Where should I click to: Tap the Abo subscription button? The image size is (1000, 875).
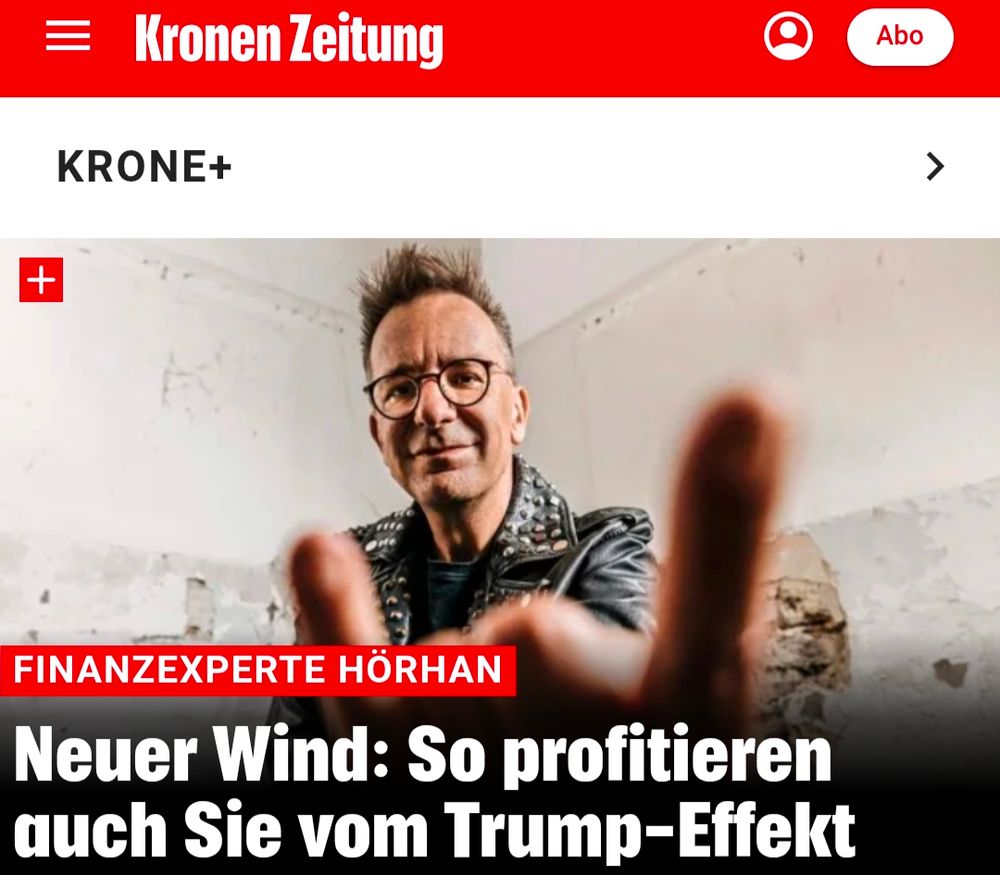(x=900, y=36)
